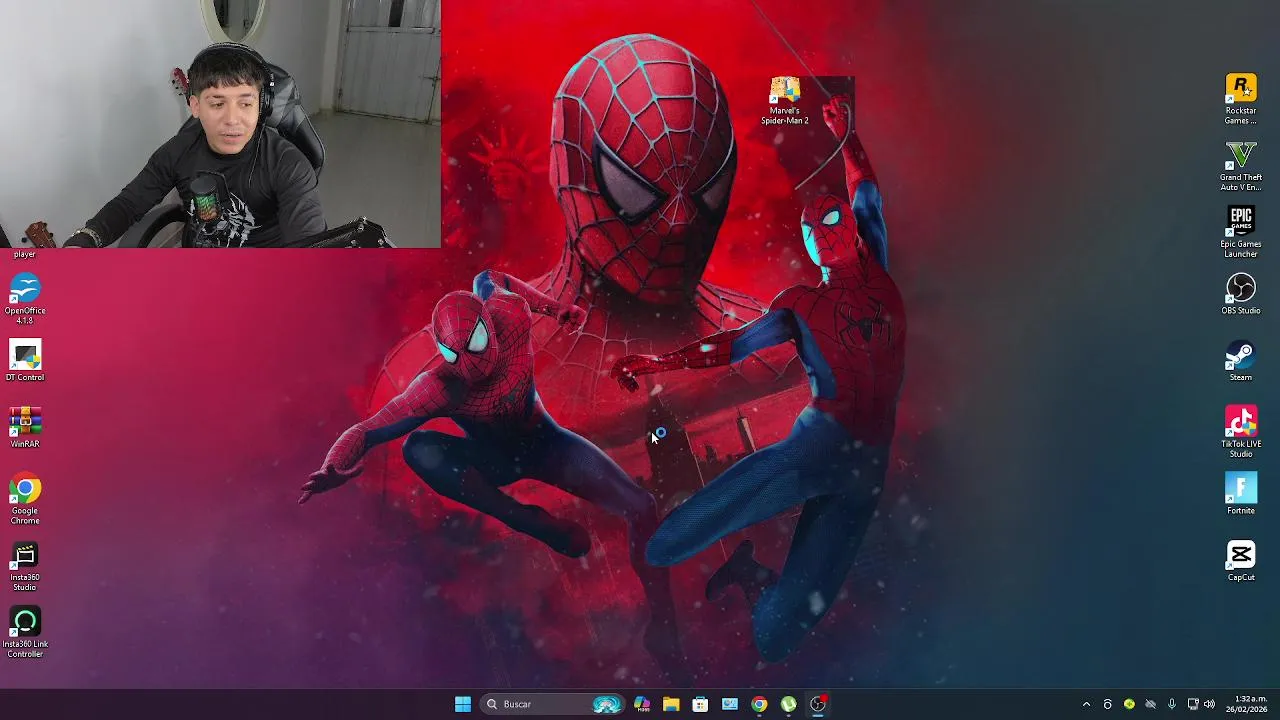Open Microsoft Store taskbar icon
1280x720 pixels.
pos(700,704)
